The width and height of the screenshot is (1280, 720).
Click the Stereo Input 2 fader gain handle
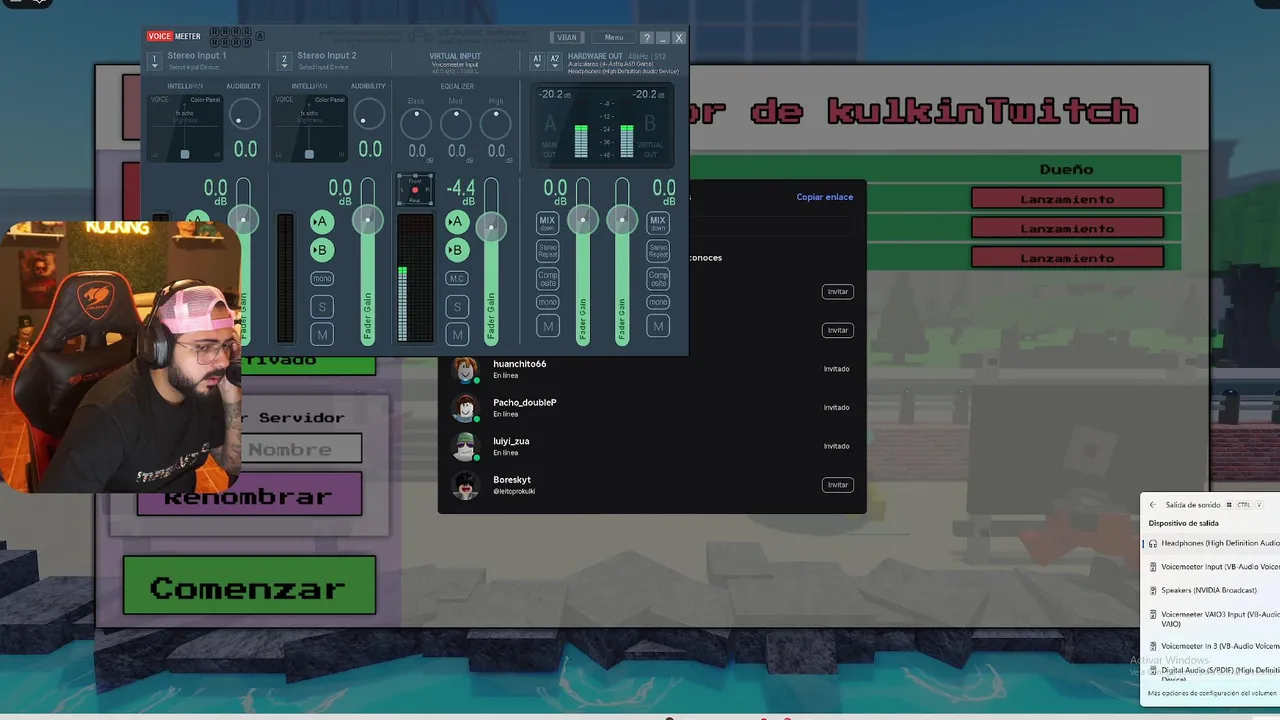click(x=367, y=219)
